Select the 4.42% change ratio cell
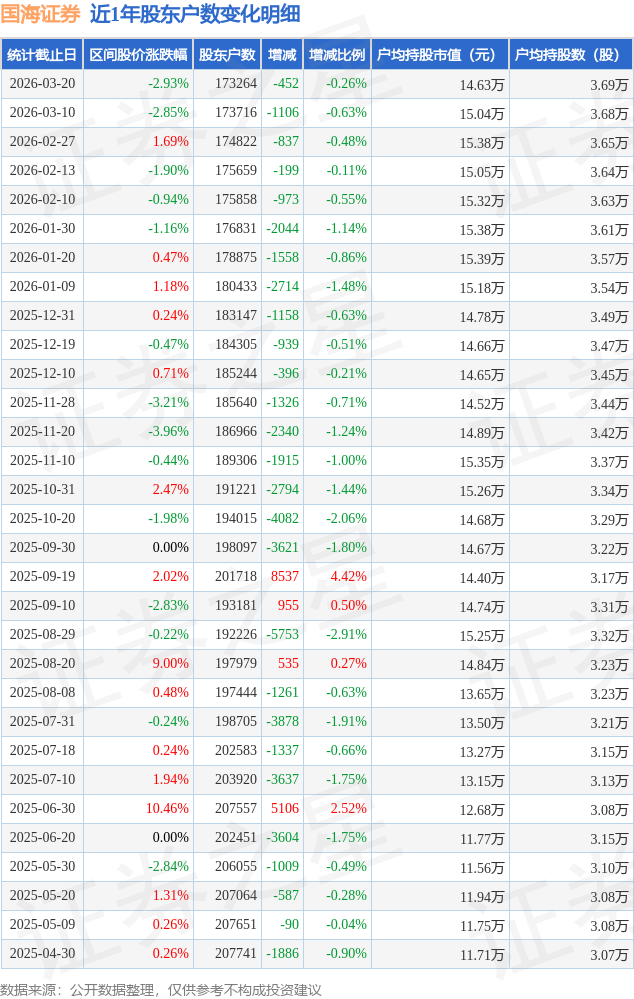The width and height of the screenshot is (634, 999). click(x=348, y=576)
